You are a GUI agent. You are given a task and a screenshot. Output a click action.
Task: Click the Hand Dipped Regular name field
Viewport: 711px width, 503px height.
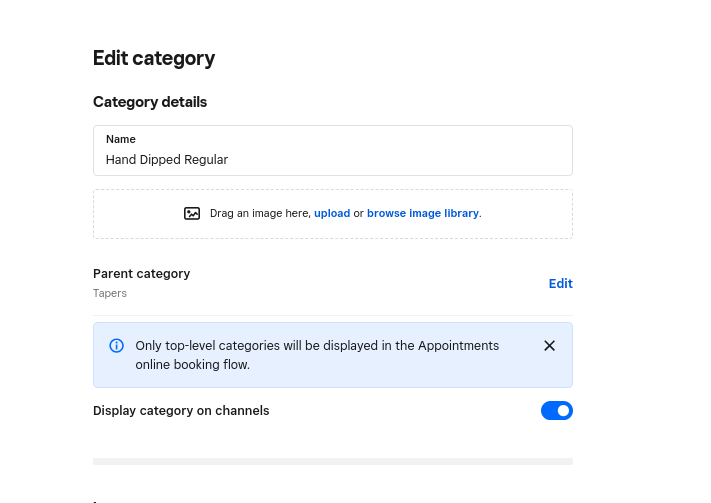(x=332, y=159)
